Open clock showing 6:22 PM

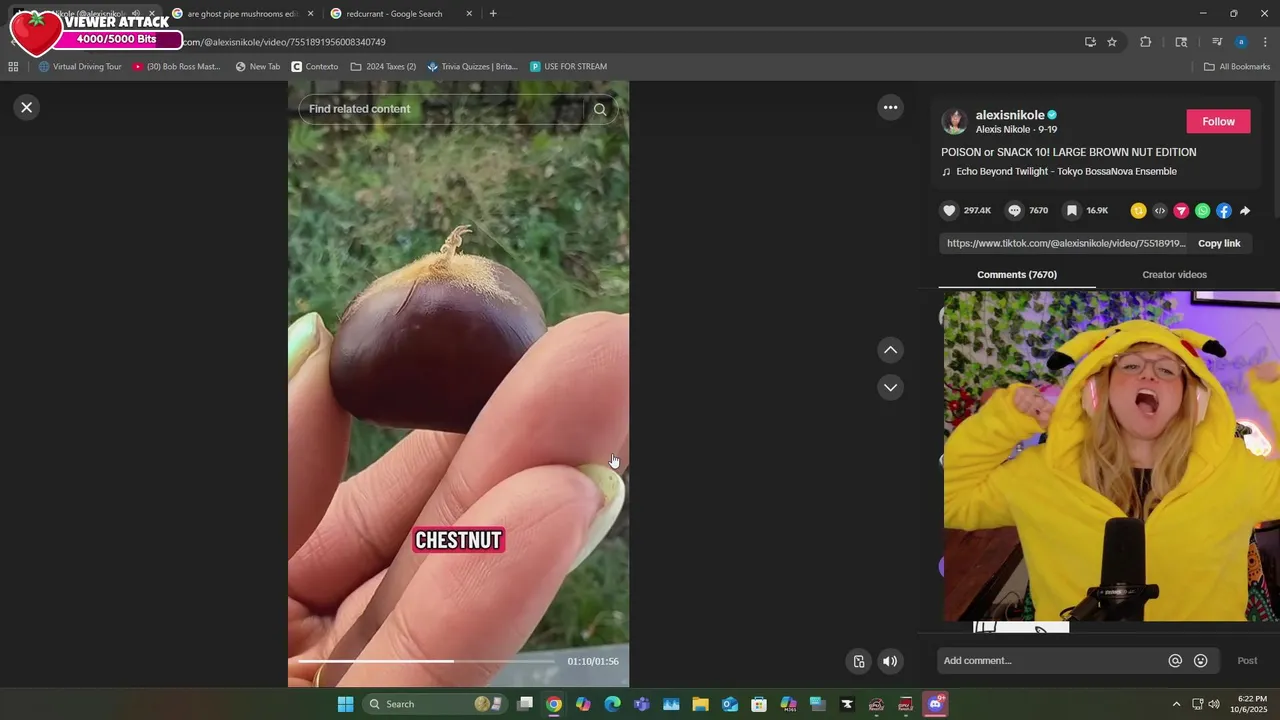click(1252, 704)
